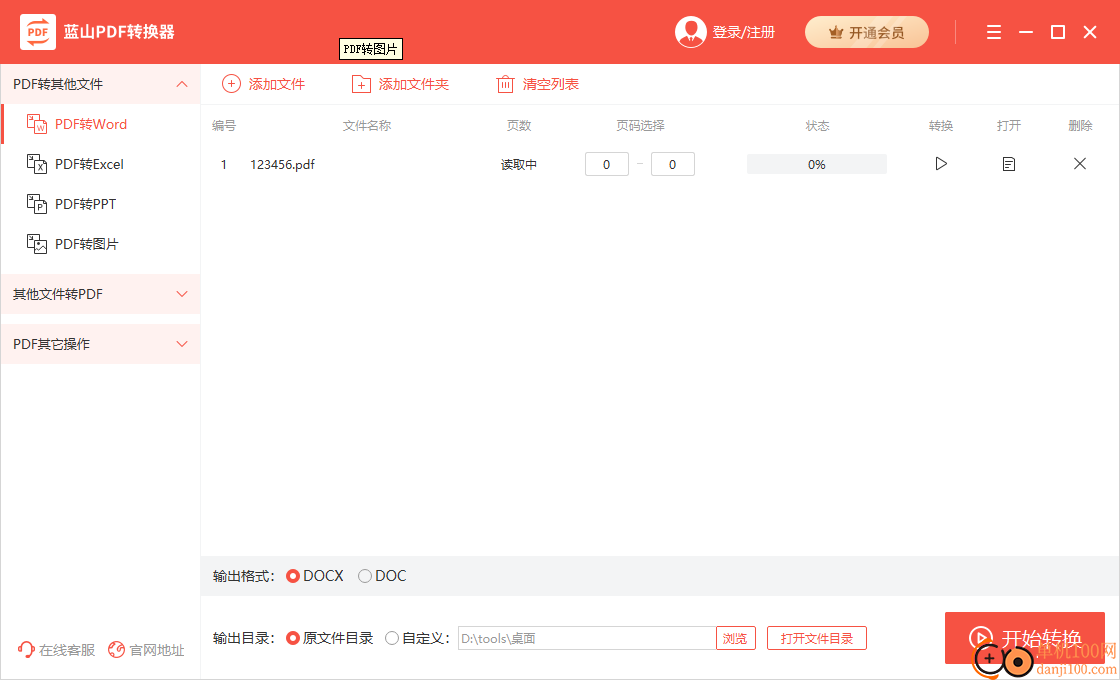1120x680 pixels.
Task: Click the 添加文件 plus icon
Action: [231, 84]
